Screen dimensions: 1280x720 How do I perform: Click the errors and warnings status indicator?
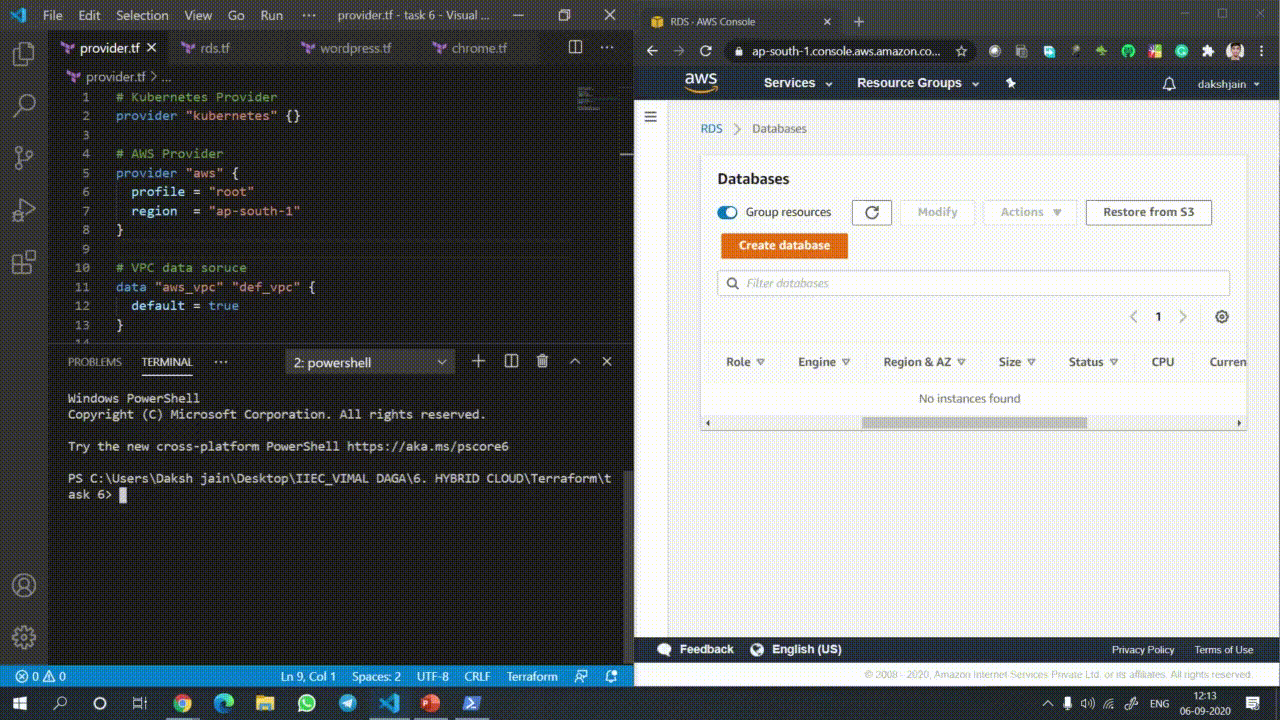click(x=41, y=676)
